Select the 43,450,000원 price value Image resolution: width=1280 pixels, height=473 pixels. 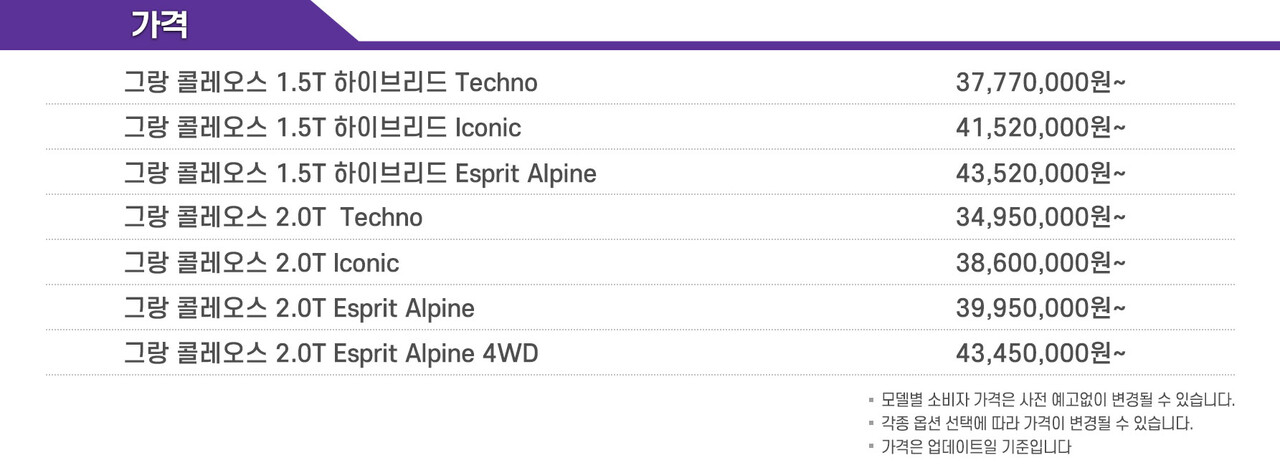point(1041,352)
